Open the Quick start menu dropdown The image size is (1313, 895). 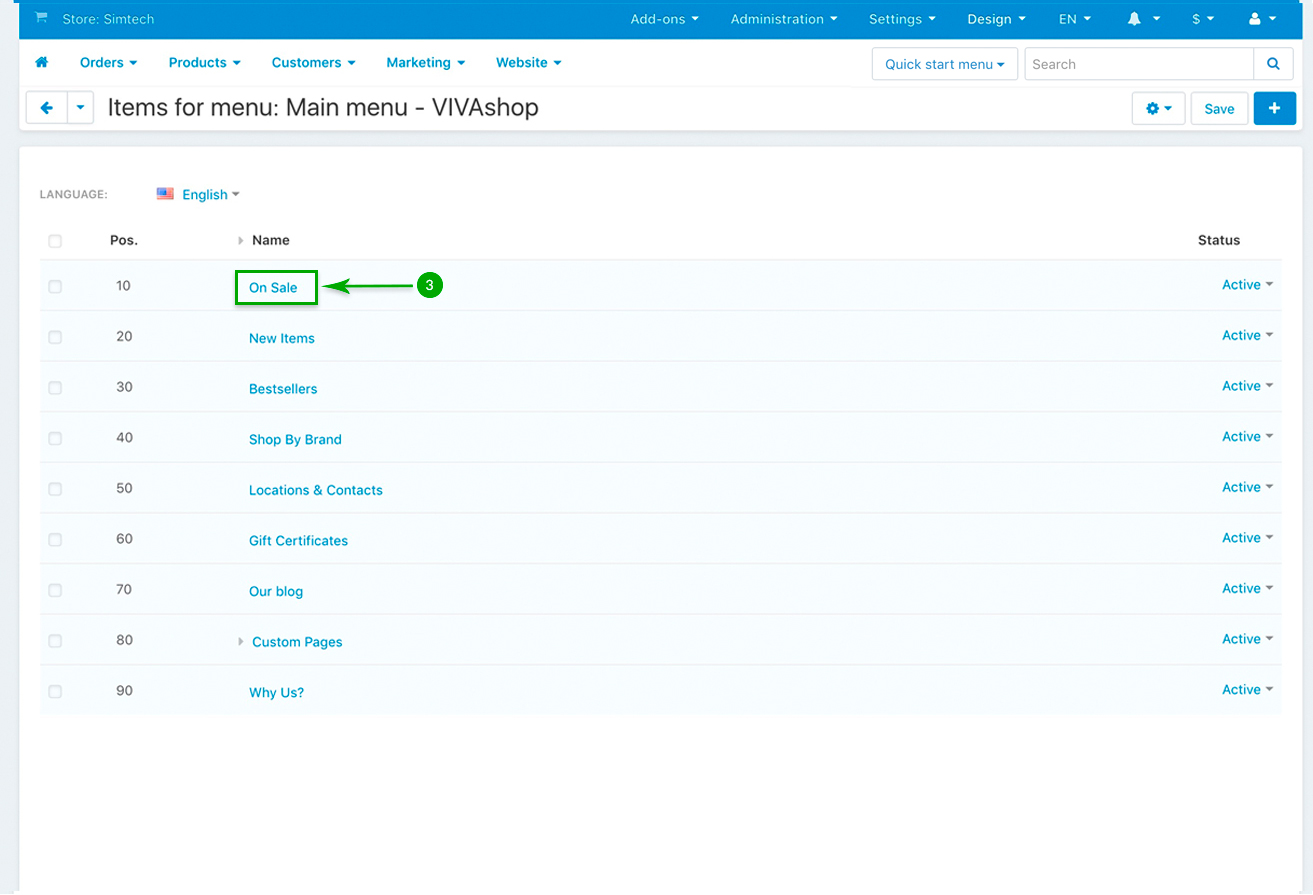coord(944,64)
